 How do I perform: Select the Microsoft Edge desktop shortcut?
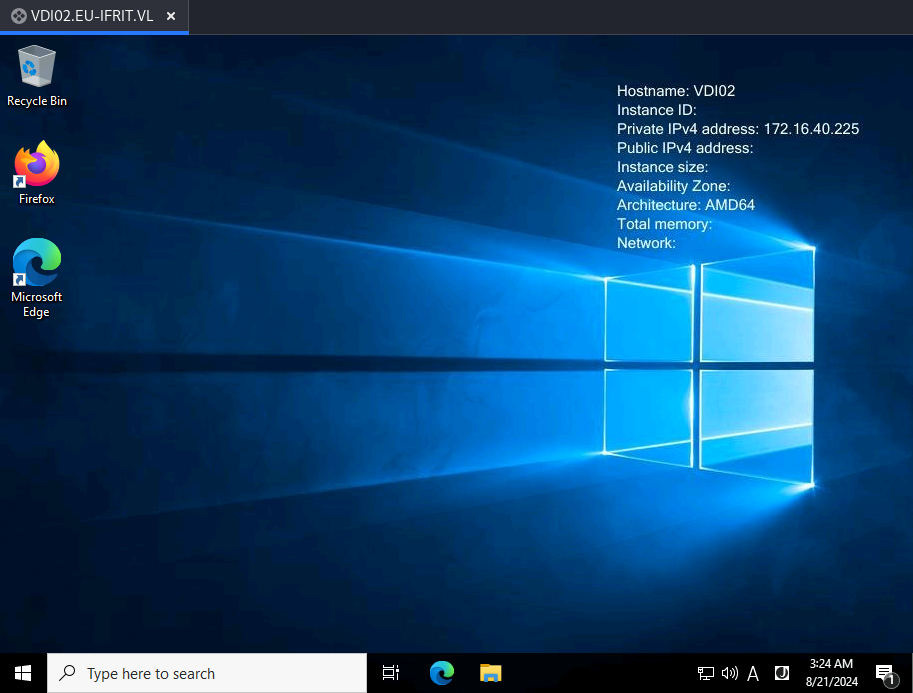tap(37, 278)
